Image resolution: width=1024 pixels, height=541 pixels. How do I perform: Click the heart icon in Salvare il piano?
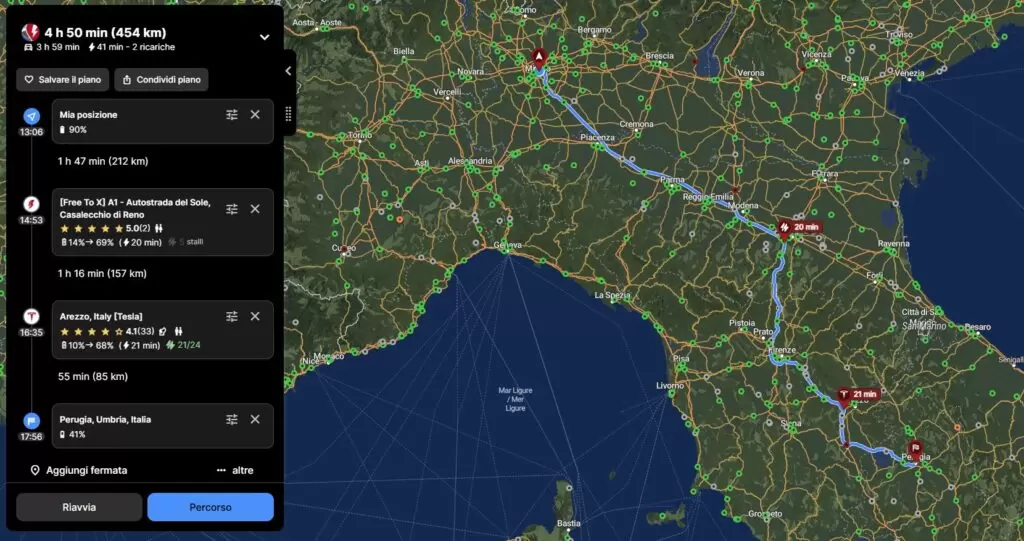tap(29, 80)
